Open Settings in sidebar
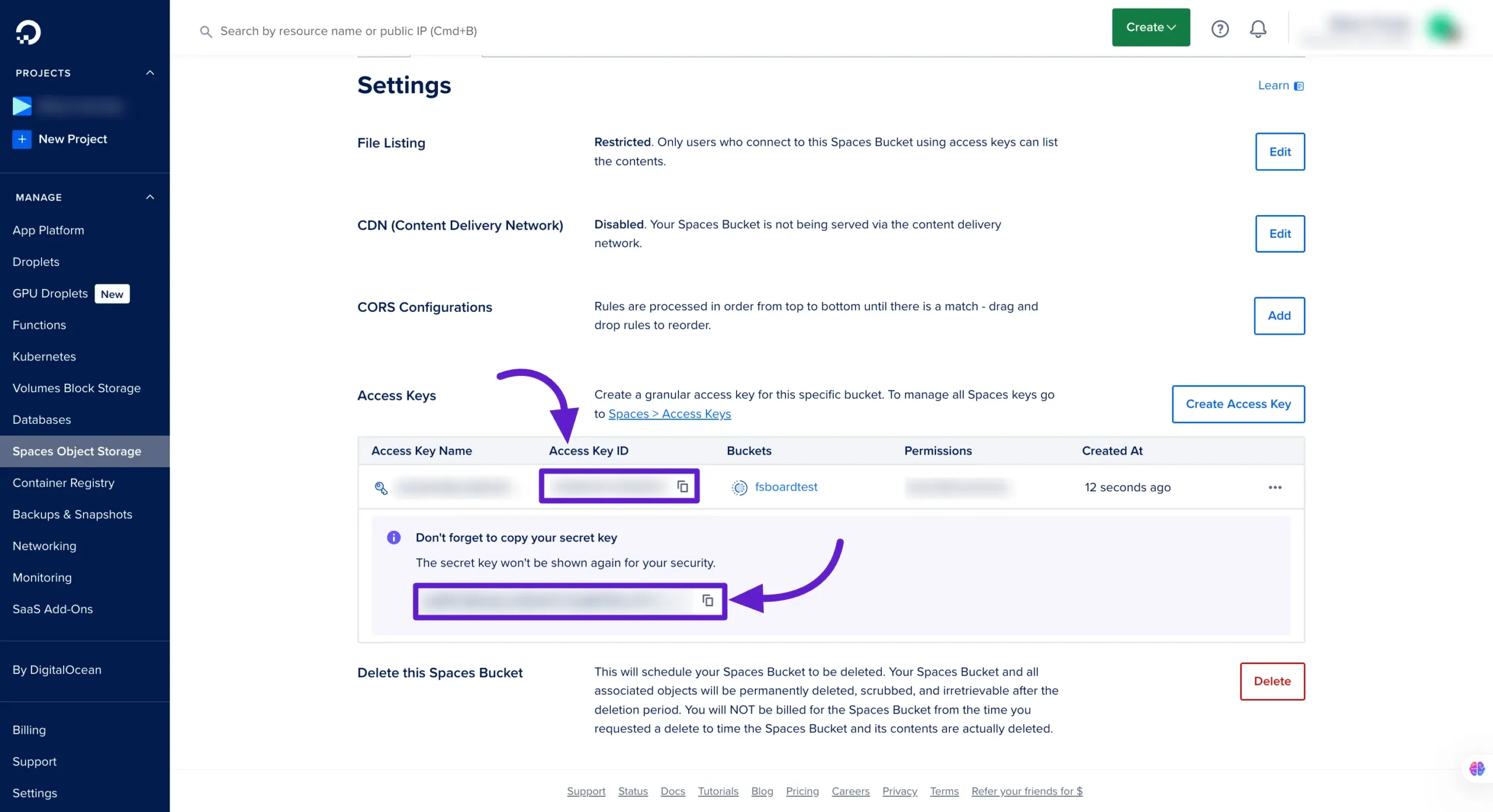 pos(35,793)
